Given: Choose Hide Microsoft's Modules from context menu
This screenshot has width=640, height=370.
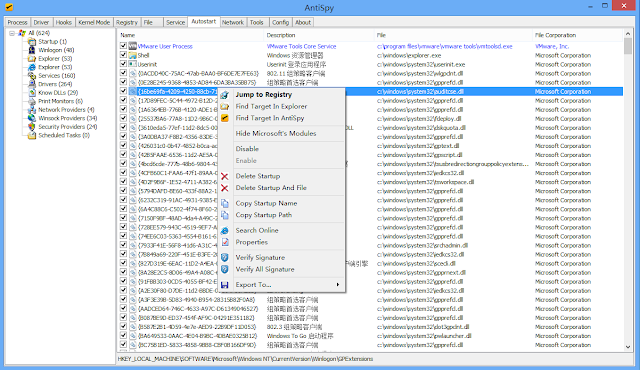Looking at the screenshot, I should (276, 133).
